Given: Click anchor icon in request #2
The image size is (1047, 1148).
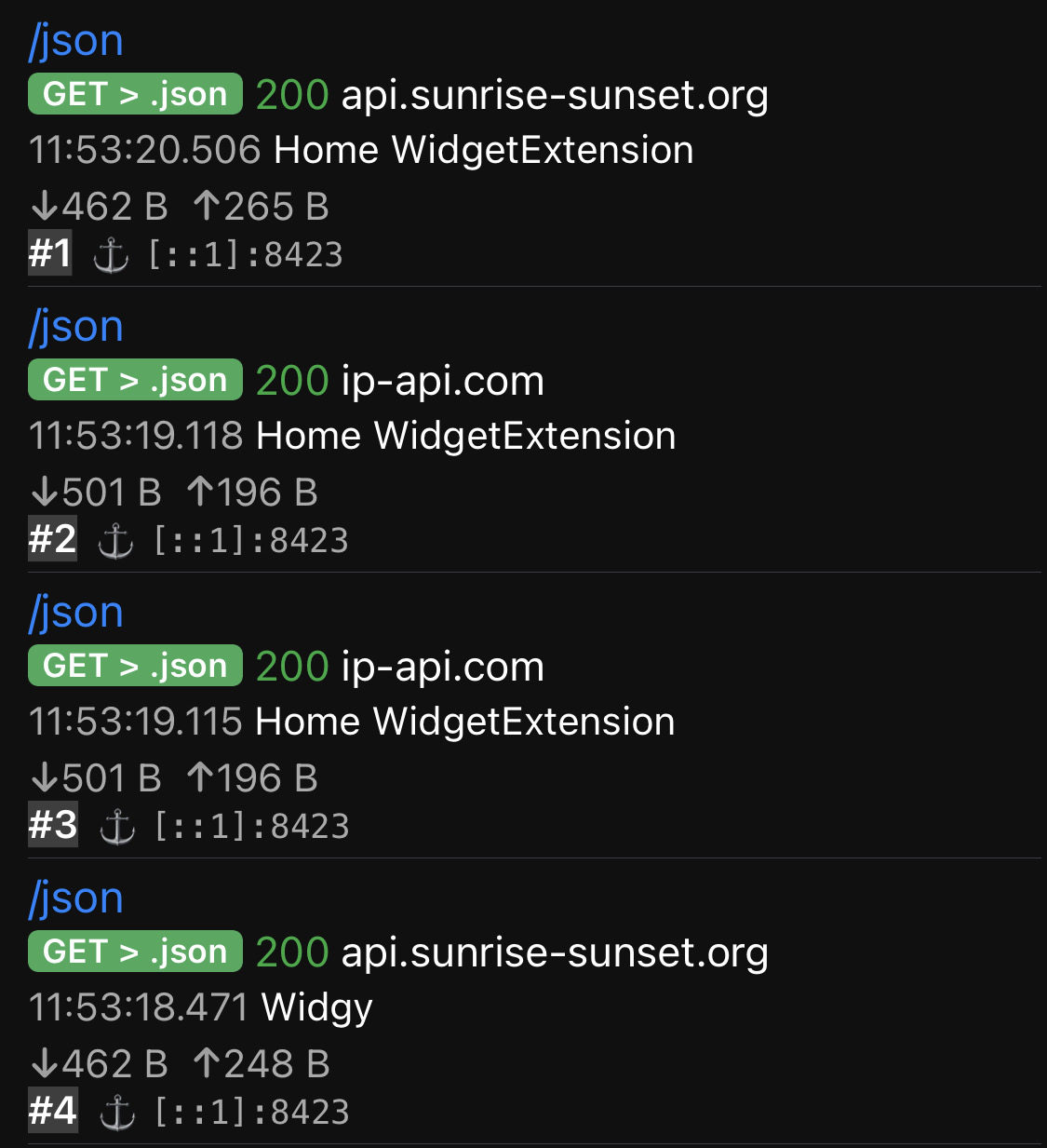Looking at the screenshot, I should click(x=116, y=541).
